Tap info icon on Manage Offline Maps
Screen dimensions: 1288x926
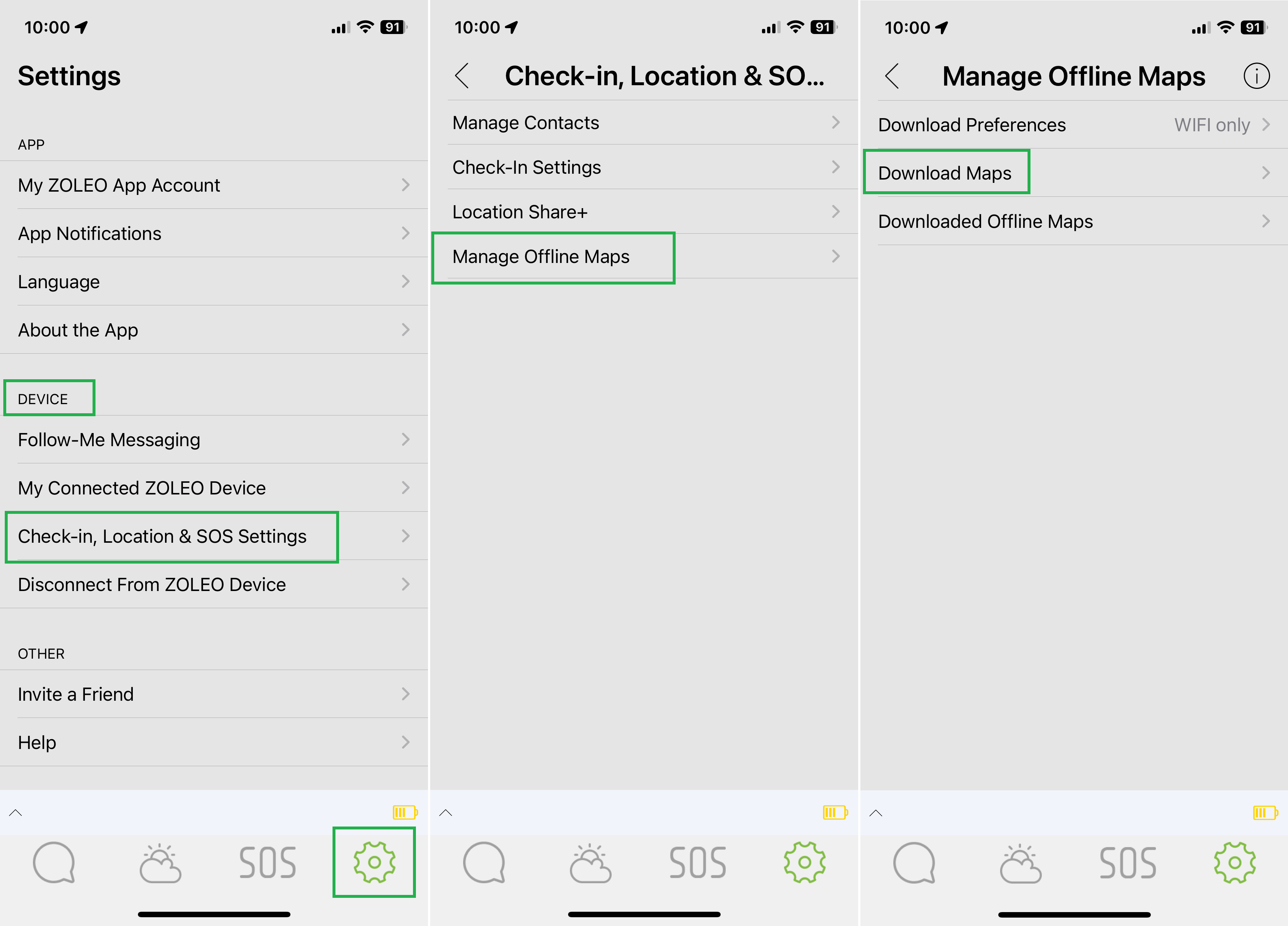[x=1256, y=75]
